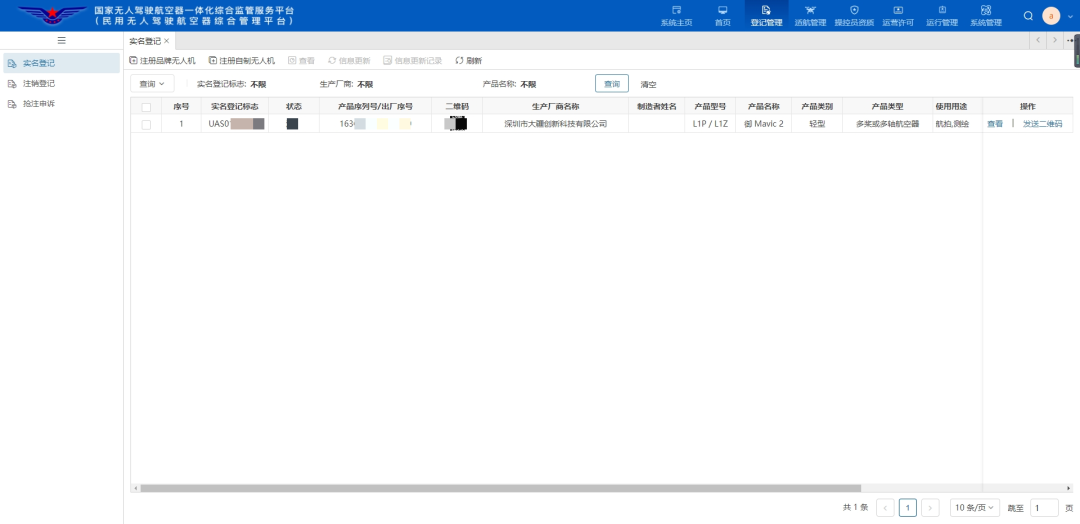Image resolution: width=1080 pixels, height=524 pixels.
Task: Click the jump-to page input field
Action: 1044,508
